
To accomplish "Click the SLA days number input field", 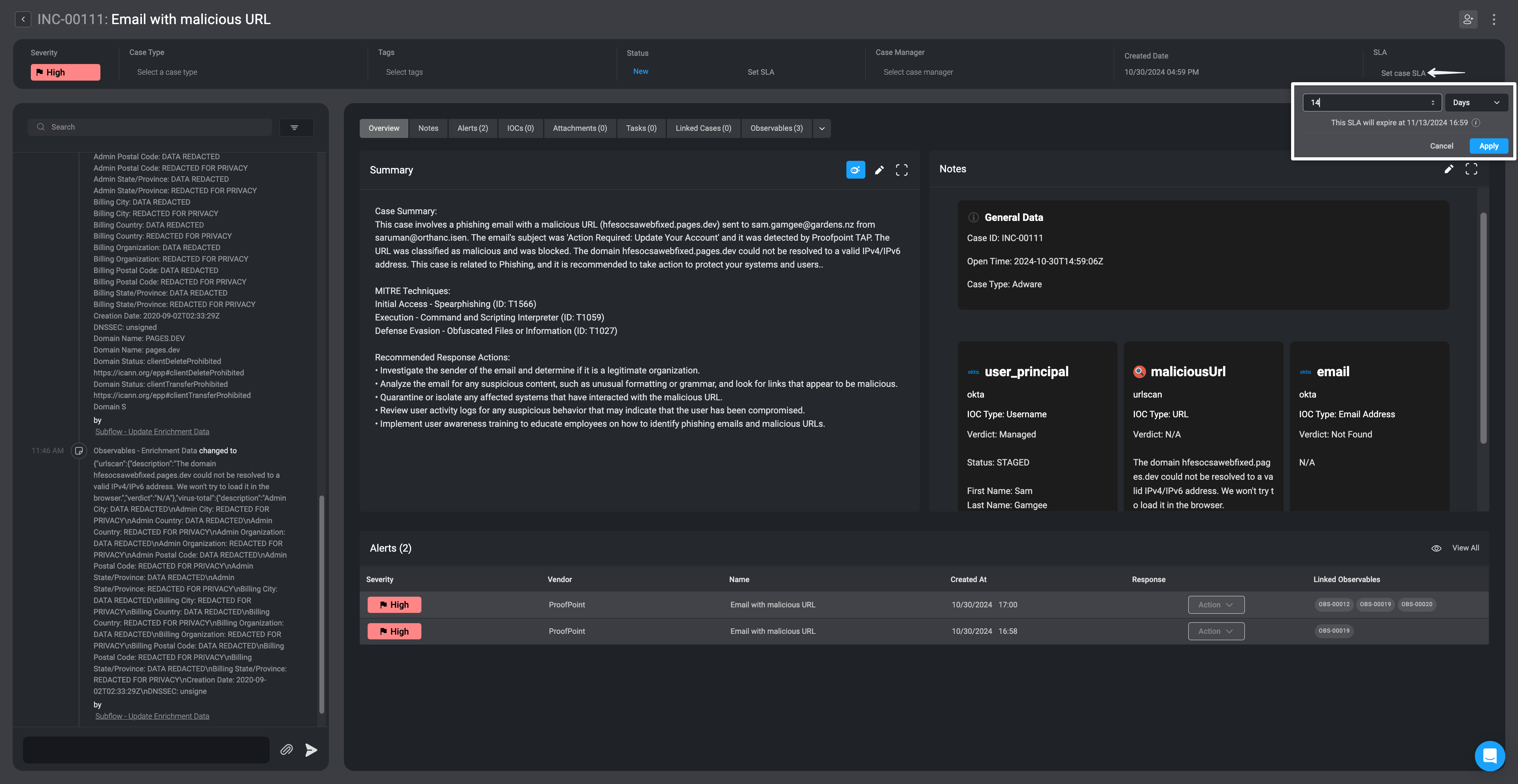I will click(1372, 102).
